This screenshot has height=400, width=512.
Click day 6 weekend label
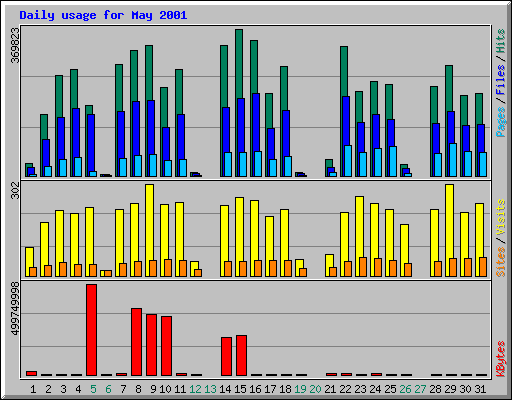108,389
